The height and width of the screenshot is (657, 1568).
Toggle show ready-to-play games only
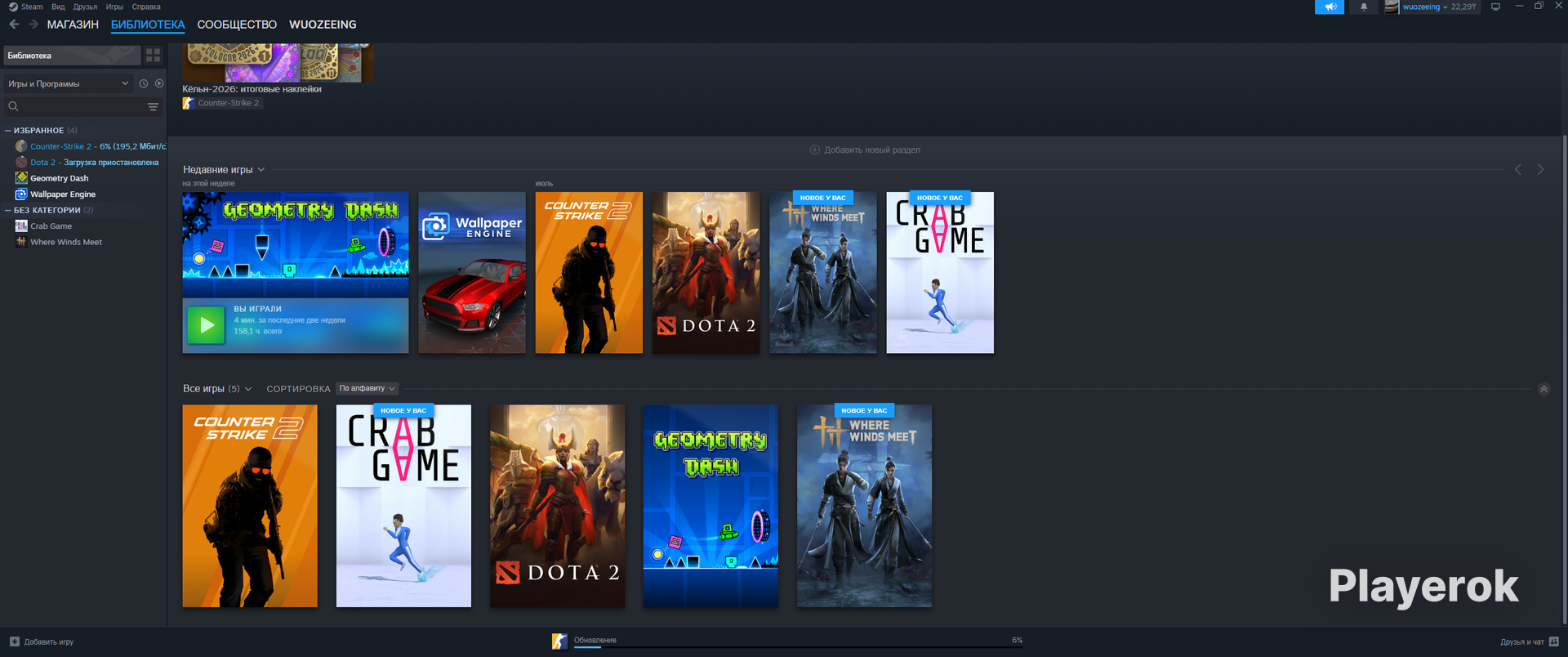[159, 83]
